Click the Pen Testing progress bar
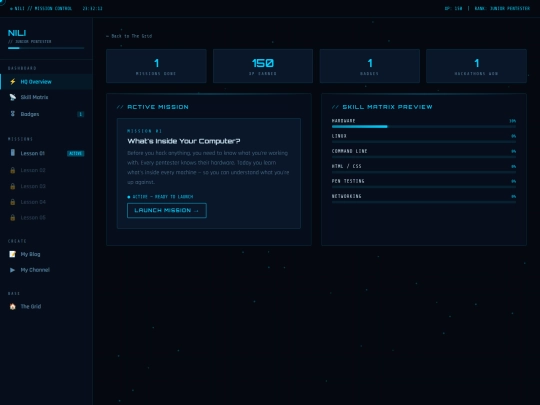This screenshot has width=540, height=405. (424, 187)
